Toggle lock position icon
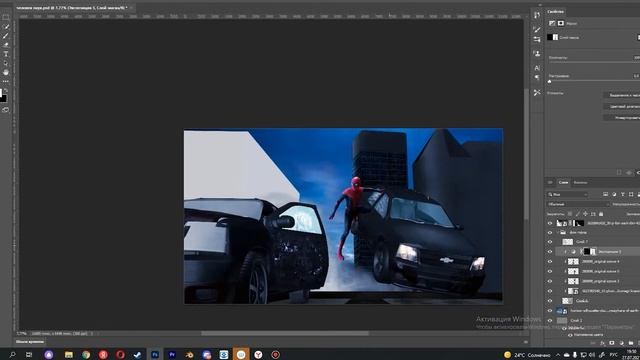Screen dimensions: 640x360 pyautogui.click(x=585, y=213)
